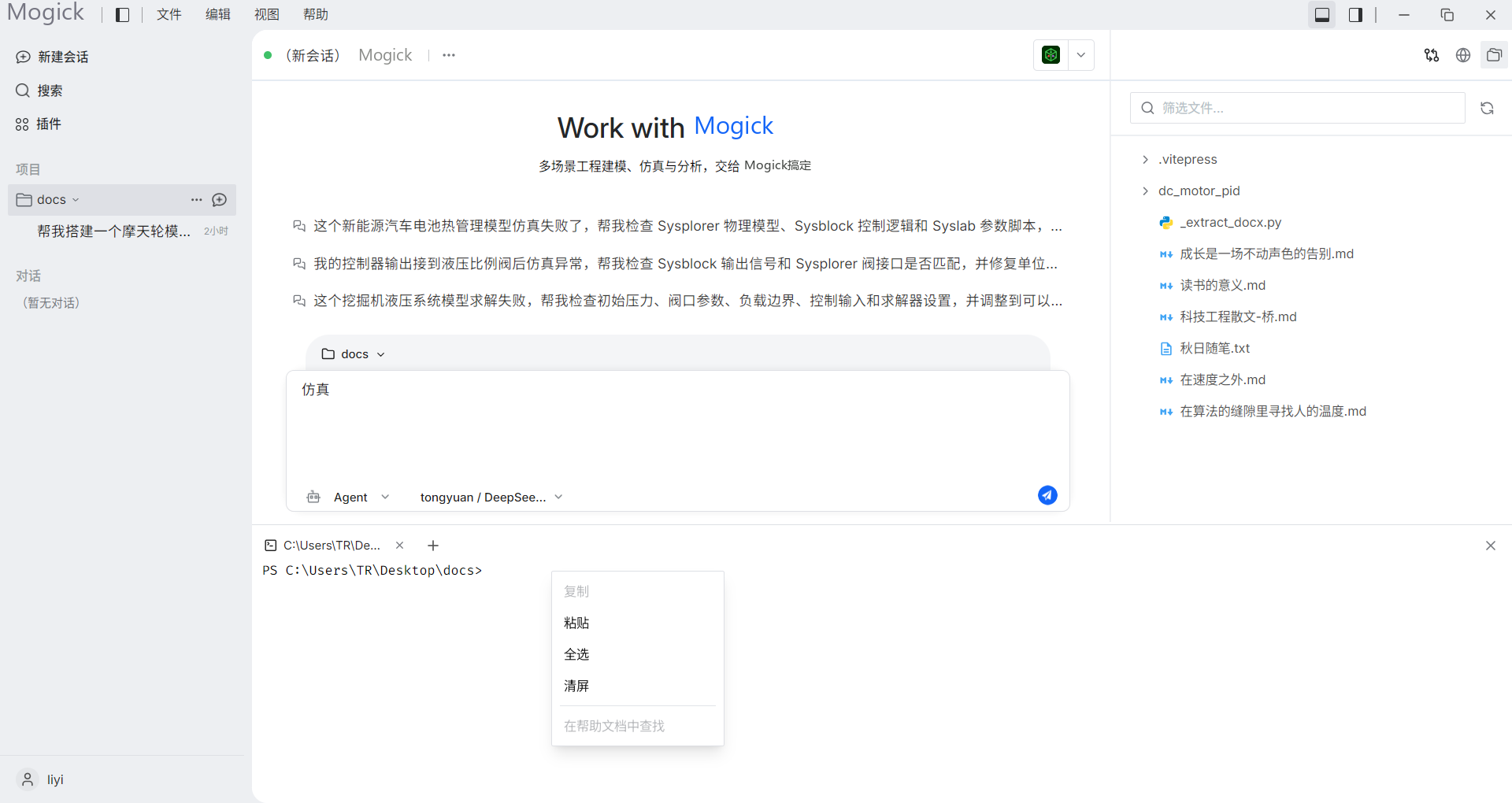Click the globe icon in right panel
This screenshot has height=803, width=1512.
pyautogui.click(x=1463, y=55)
